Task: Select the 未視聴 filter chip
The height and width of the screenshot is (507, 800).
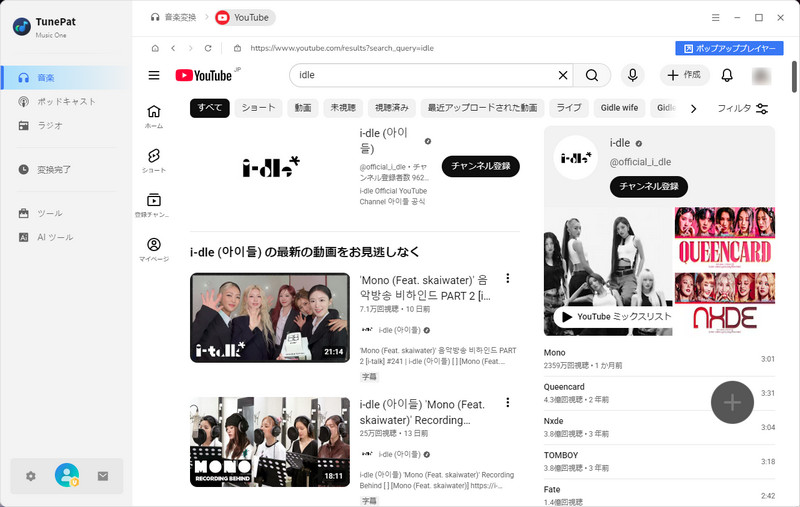Action: [x=343, y=108]
